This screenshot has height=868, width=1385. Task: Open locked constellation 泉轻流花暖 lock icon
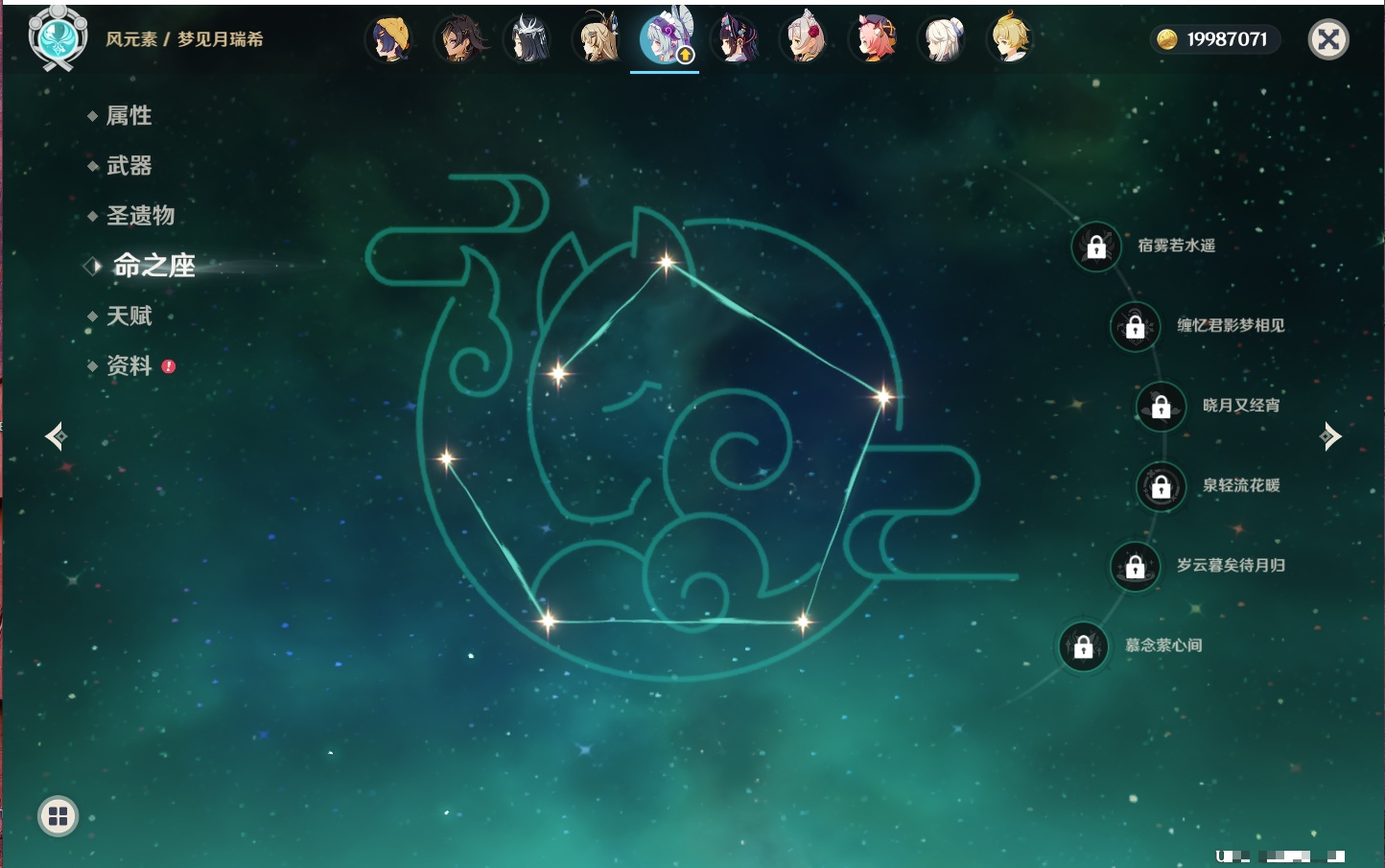pyautogui.click(x=1162, y=486)
